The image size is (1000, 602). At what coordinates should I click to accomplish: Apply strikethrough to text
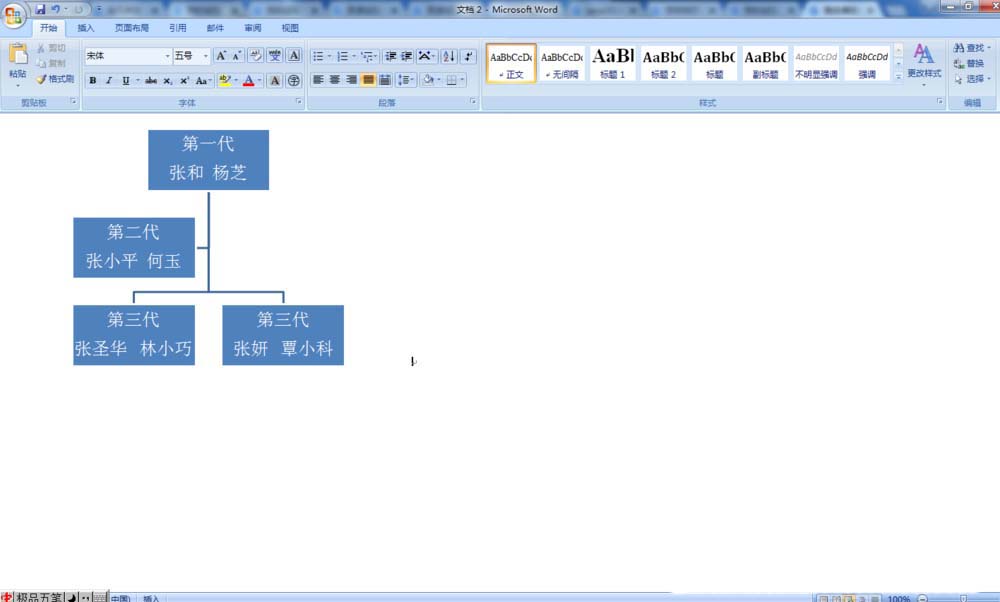click(x=151, y=80)
